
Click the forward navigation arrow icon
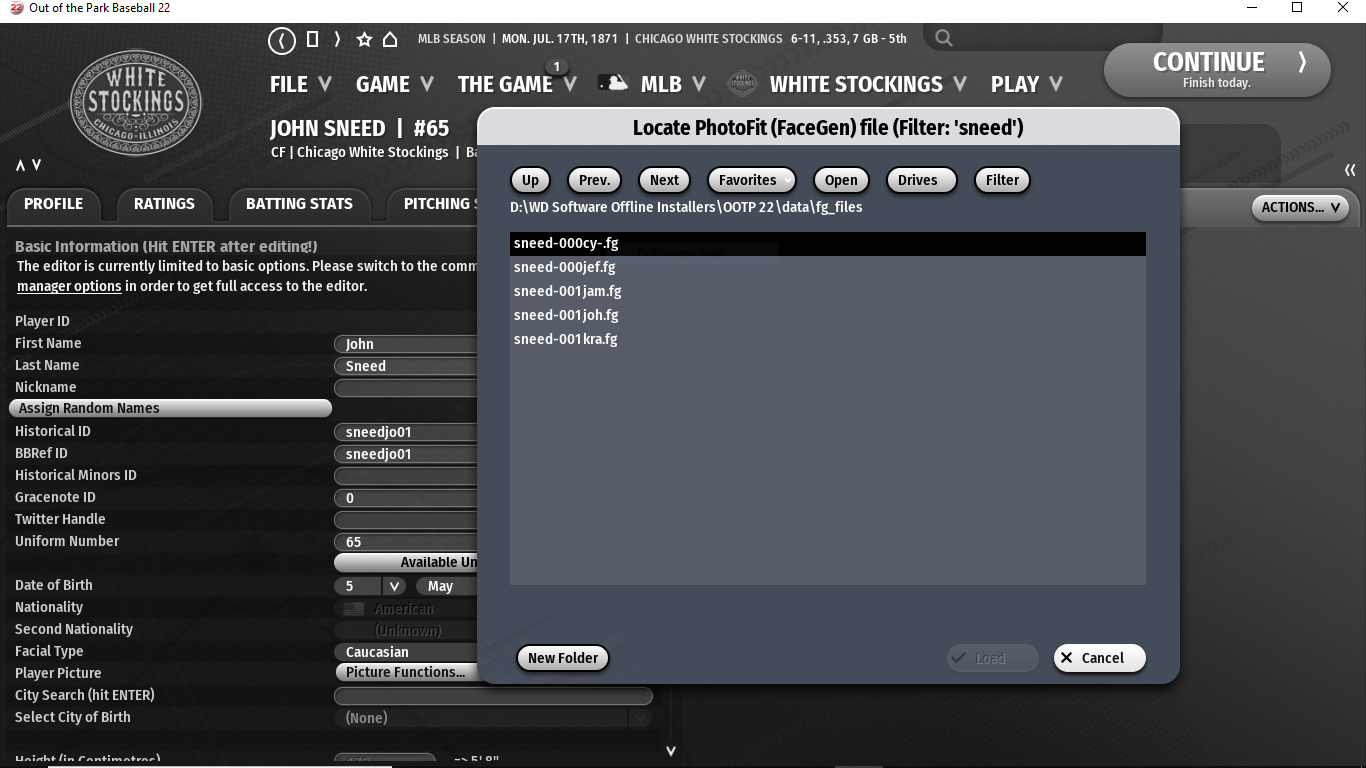(x=337, y=40)
